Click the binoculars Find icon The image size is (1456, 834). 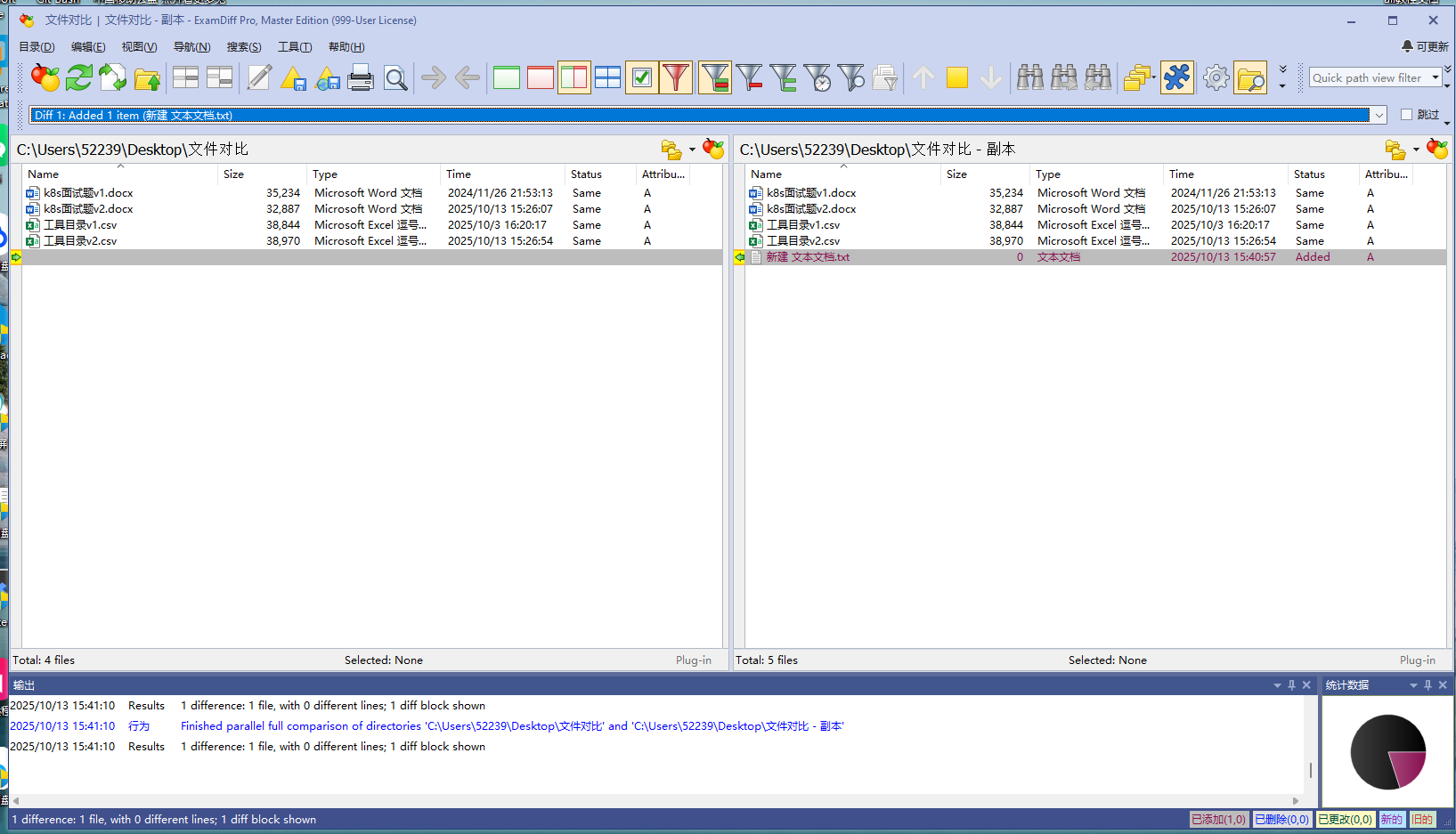(1030, 78)
